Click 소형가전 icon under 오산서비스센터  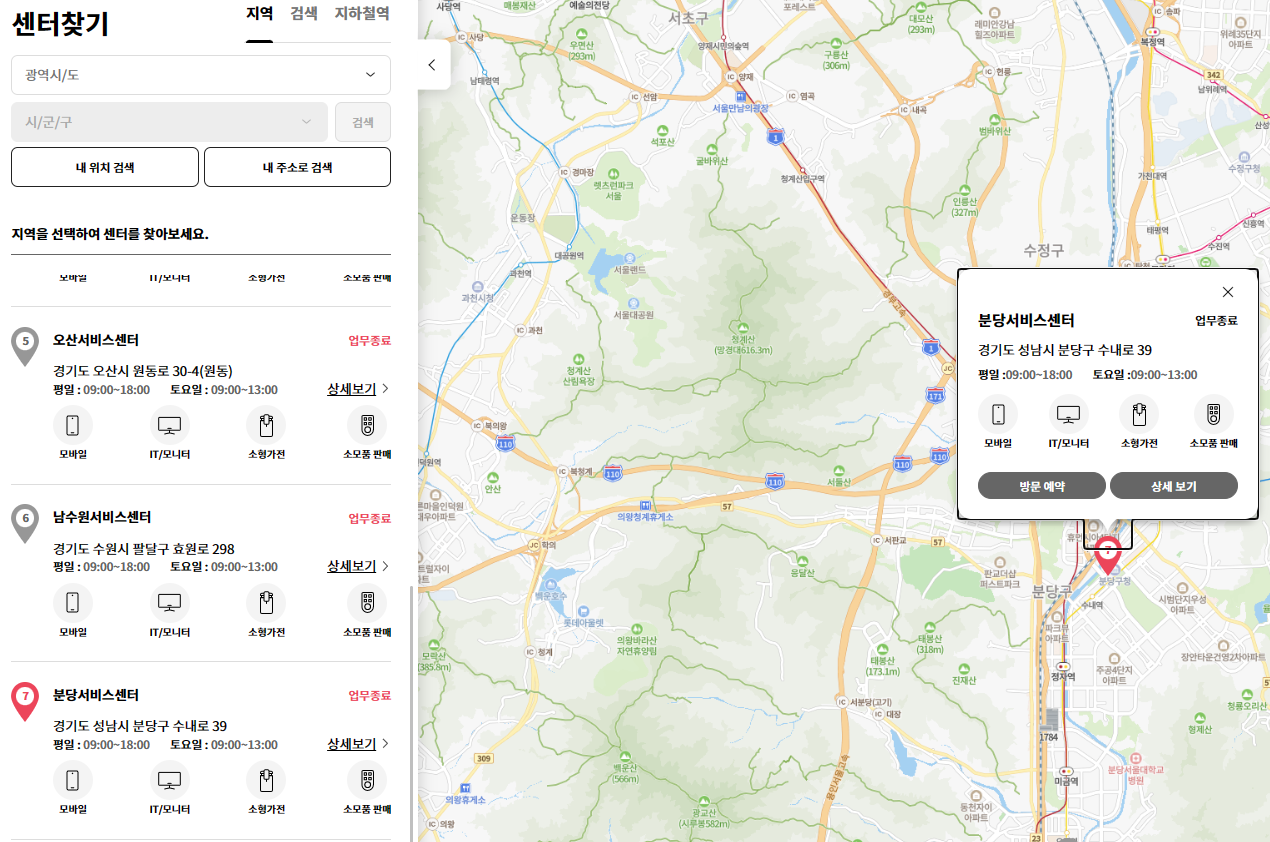click(x=266, y=426)
